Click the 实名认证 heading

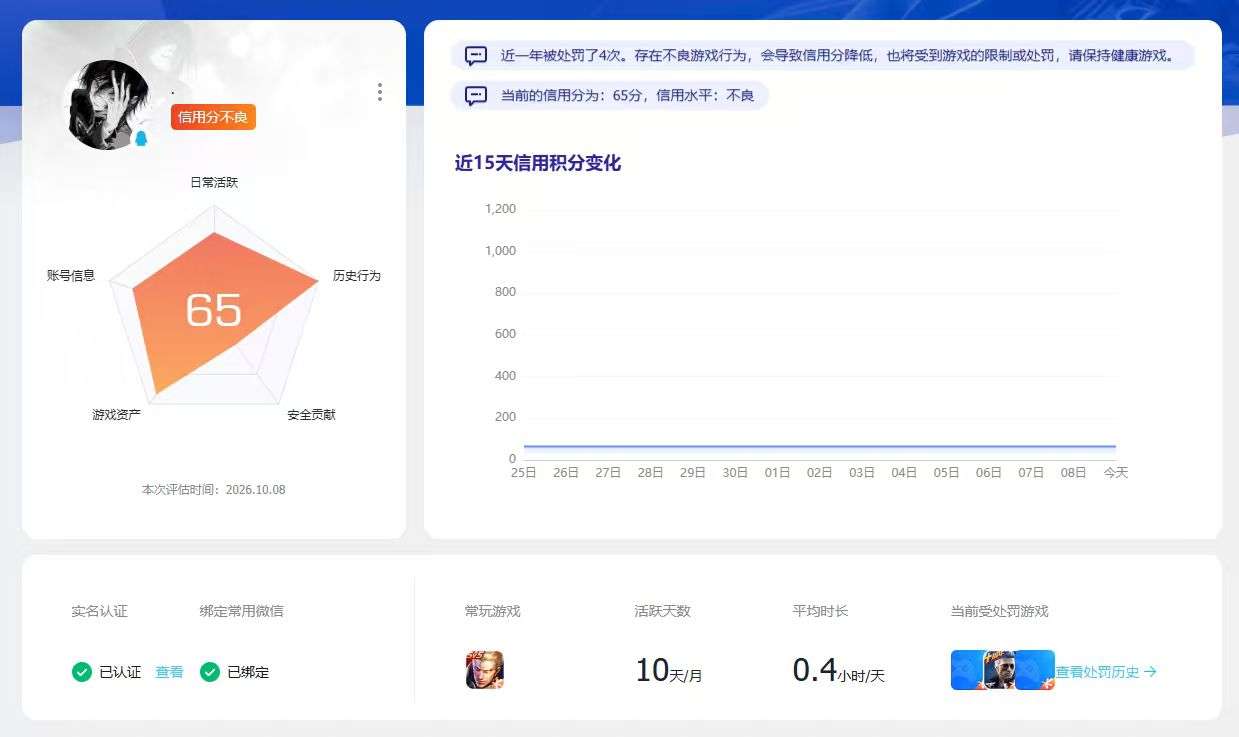[100, 611]
